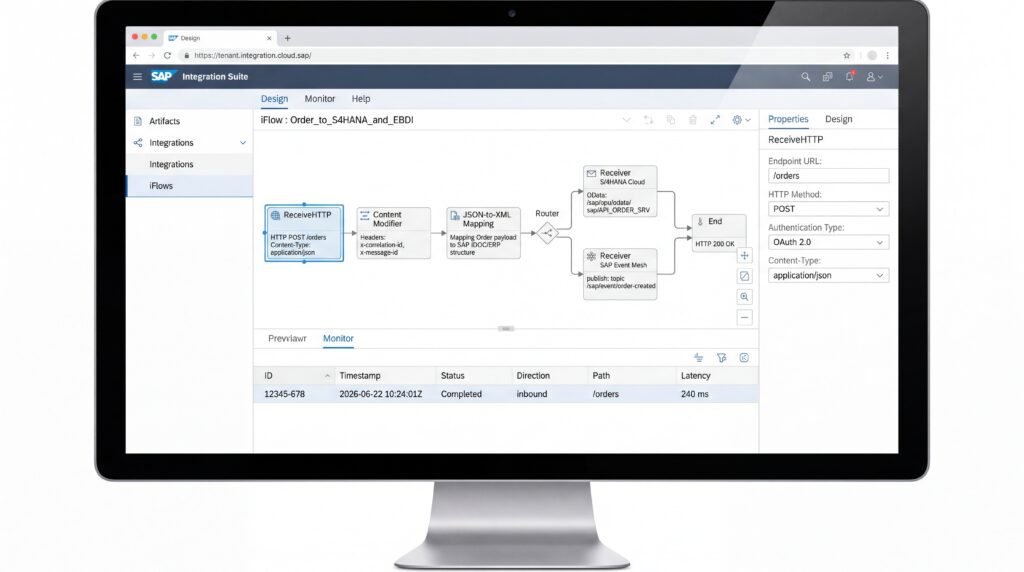This screenshot has width=1024, height=572.
Task: Click the envelope icon on S/4HANA Receiver
Action: coord(591,174)
